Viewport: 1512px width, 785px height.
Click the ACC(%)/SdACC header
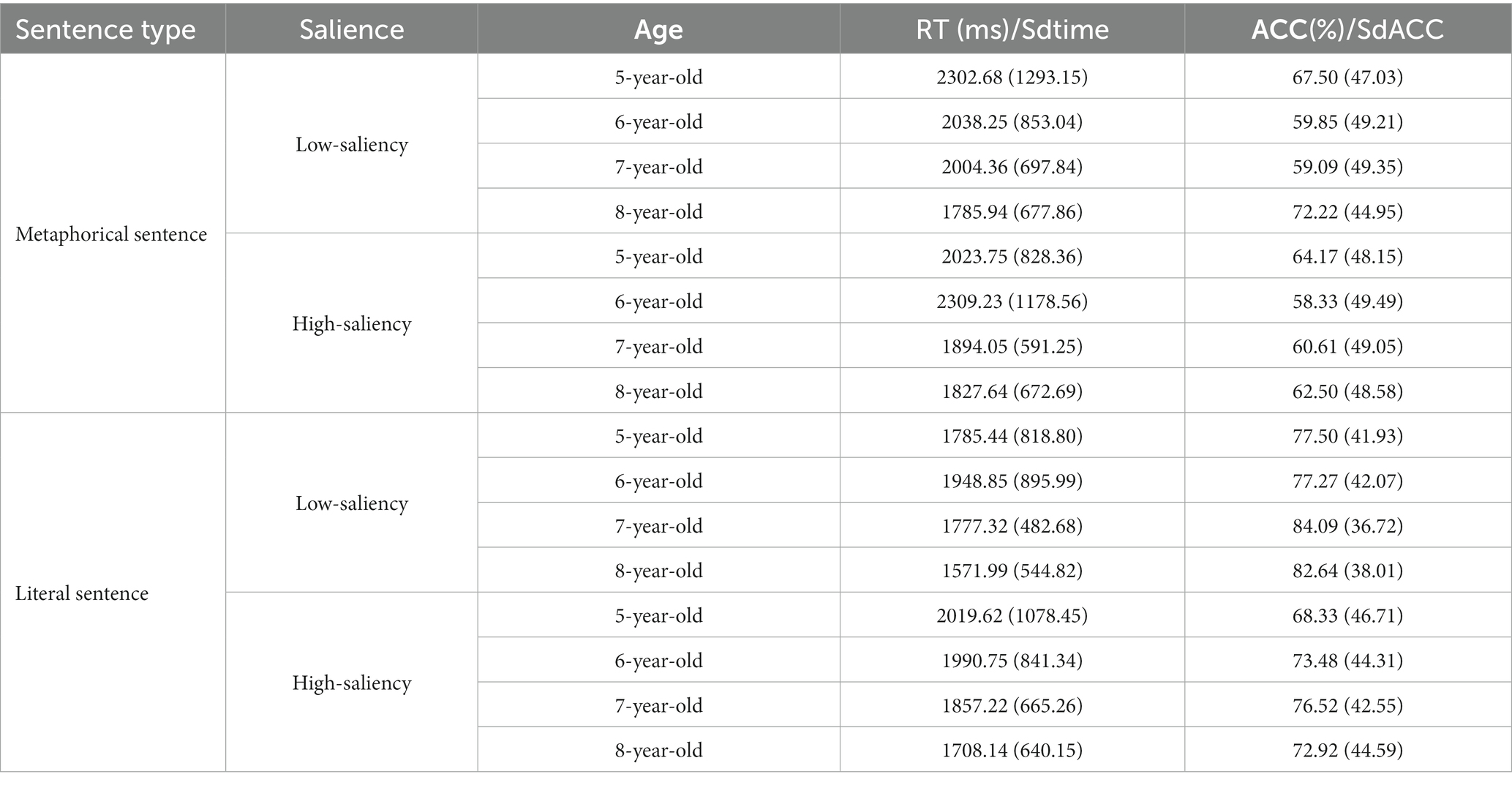coord(1347,29)
